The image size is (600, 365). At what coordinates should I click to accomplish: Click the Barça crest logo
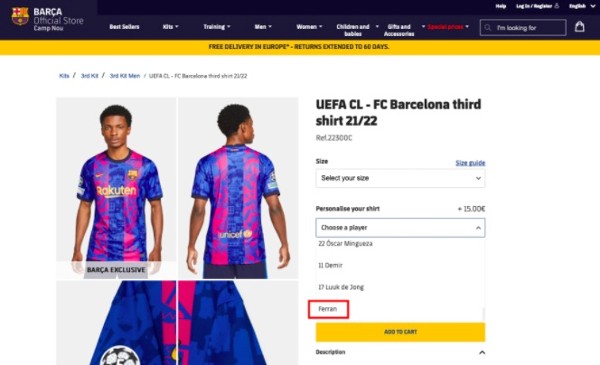(20, 16)
